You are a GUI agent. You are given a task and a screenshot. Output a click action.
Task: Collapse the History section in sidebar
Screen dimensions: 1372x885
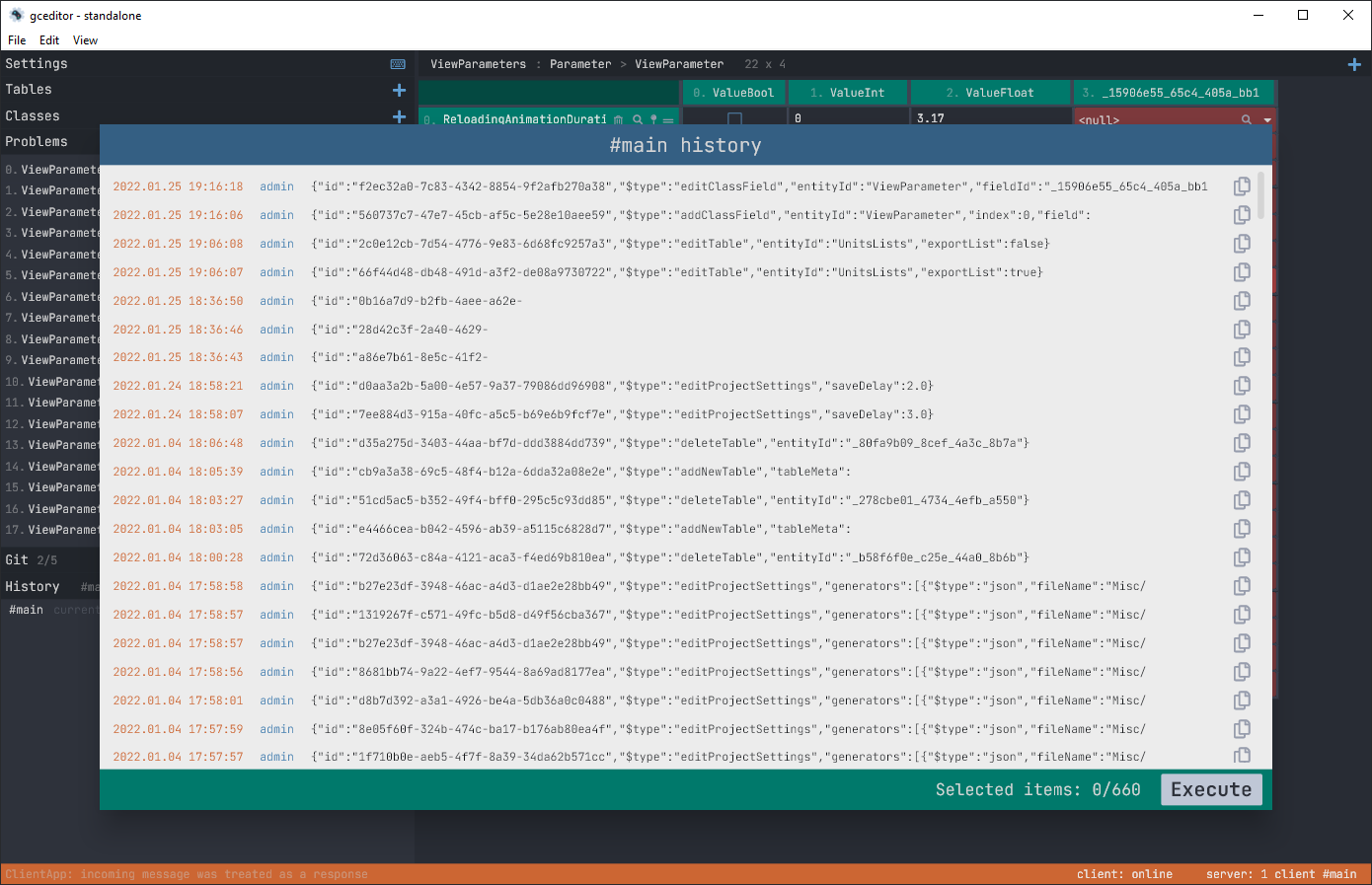[x=33, y=586]
